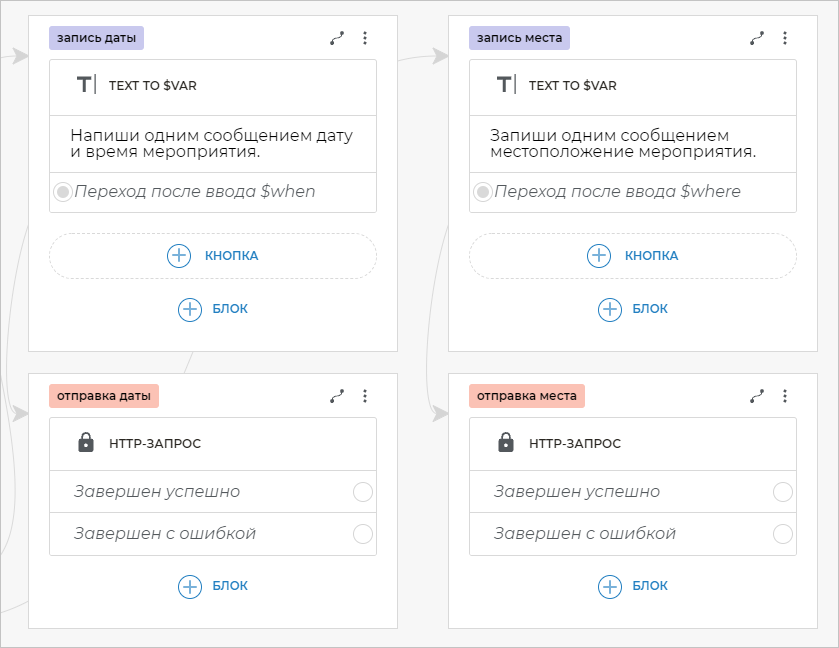This screenshot has height=648, width=839.
Task: Click the purple 'запись места' label
Action: pos(520,38)
